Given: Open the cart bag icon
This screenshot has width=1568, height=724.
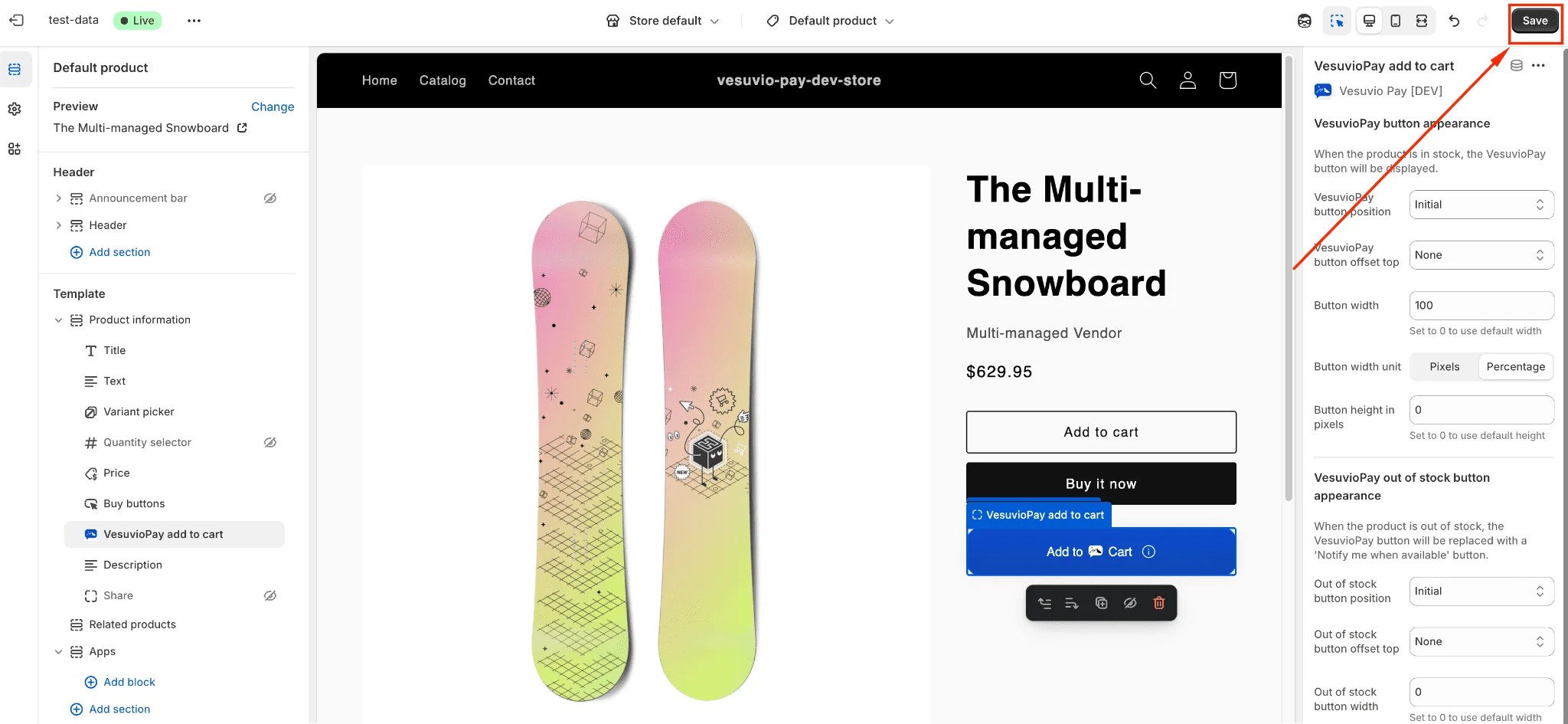Looking at the screenshot, I should point(1227,80).
